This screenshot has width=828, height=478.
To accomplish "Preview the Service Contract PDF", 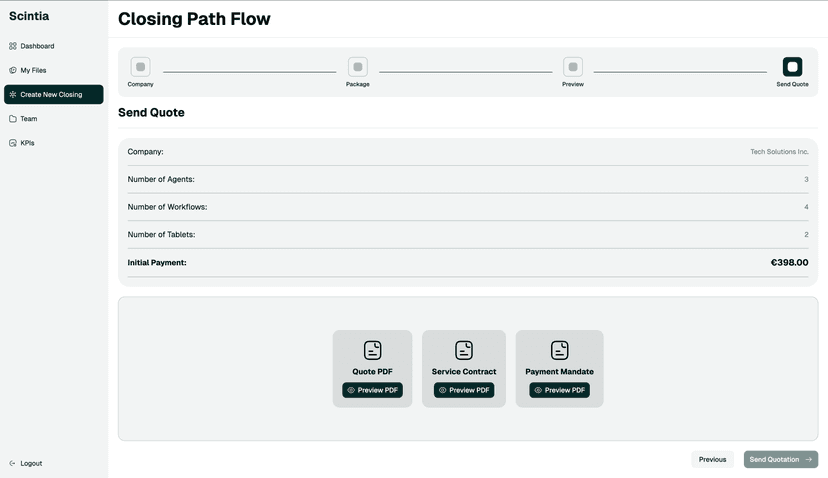I will click(464, 390).
